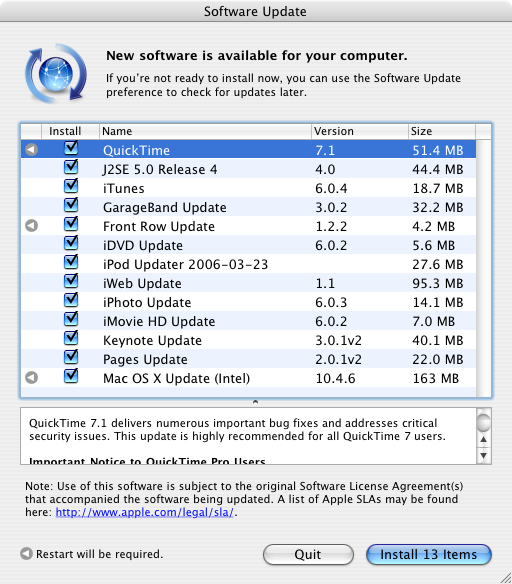Click the Quit button
512x584 pixels.
point(308,555)
